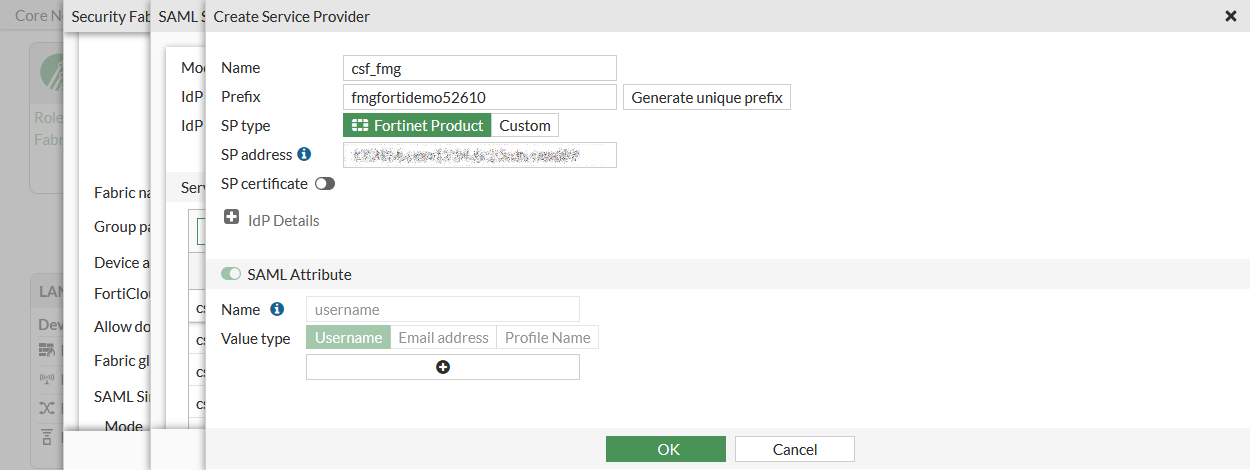The height and width of the screenshot is (470, 1250).
Task: Choose Email address value type
Action: coord(443,338)
